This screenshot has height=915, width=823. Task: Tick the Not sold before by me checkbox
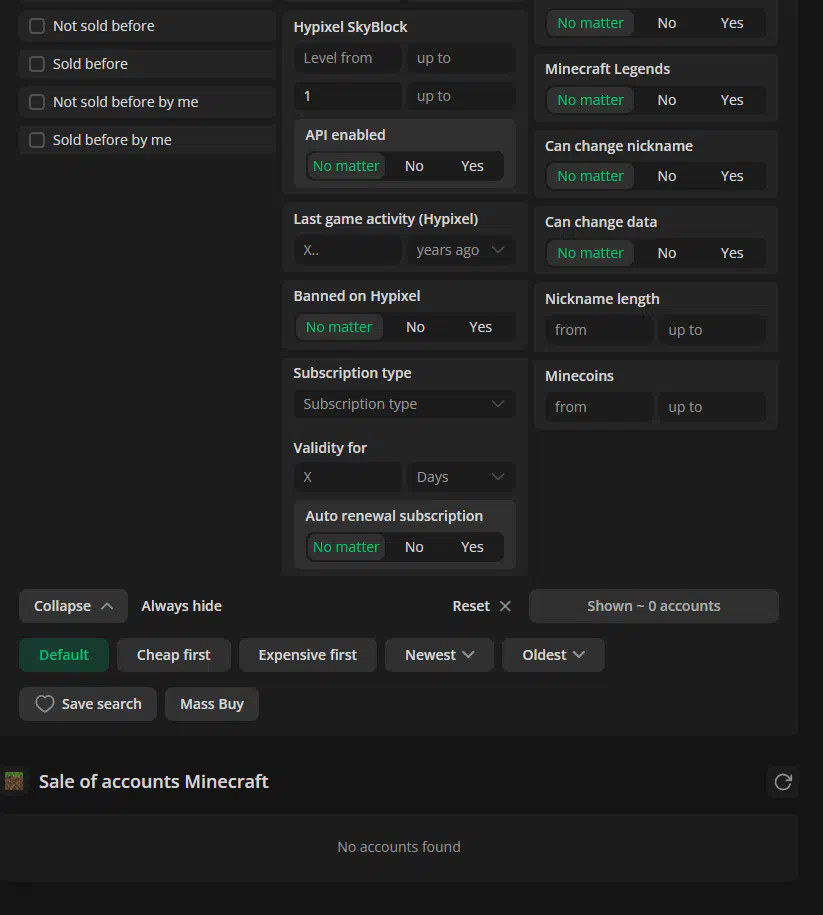point(37,102)
